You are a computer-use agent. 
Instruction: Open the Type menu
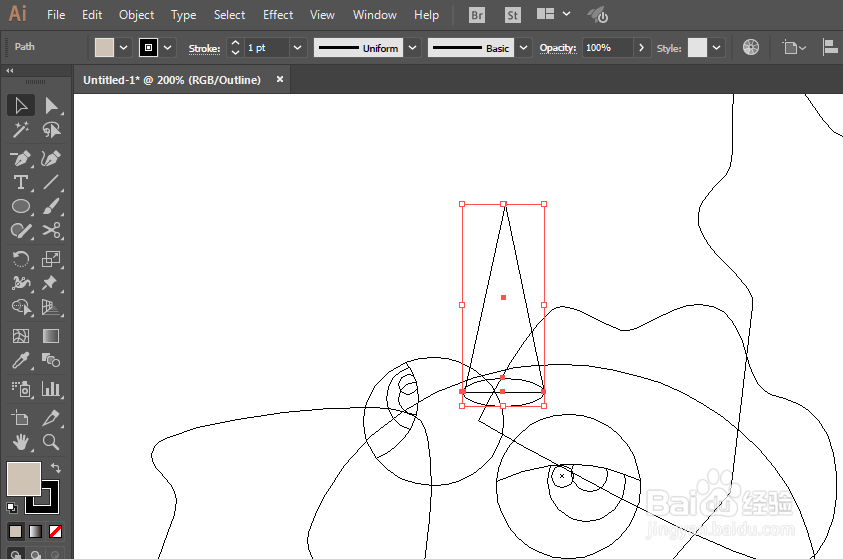pos(183,15)
